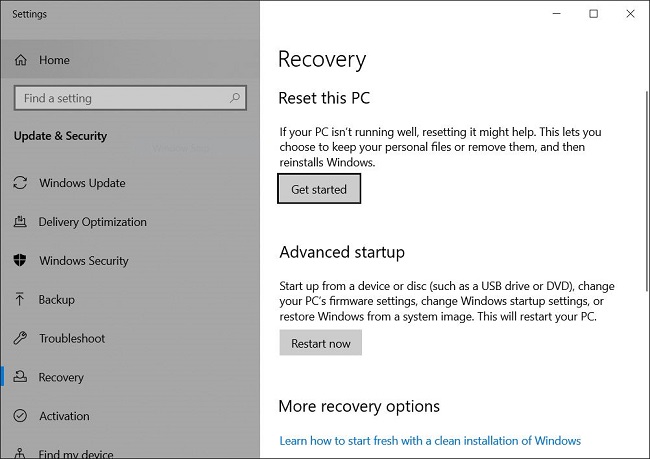Open Delivery Optimization settings

[130, 222]
